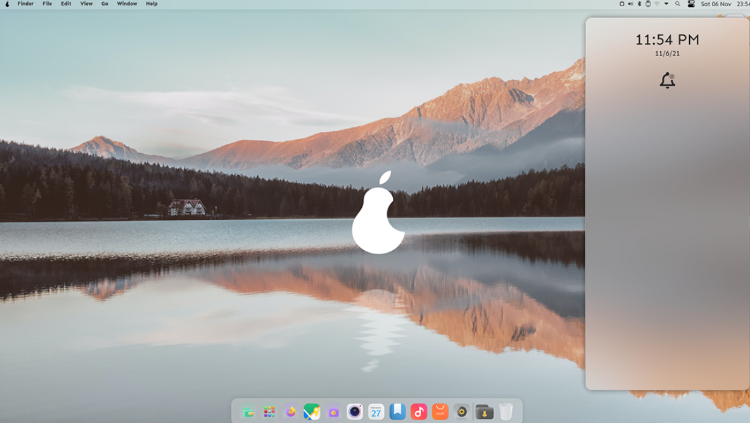Open the Downloads folder in the dock
Viewport: 750px width, 423px height.
point(484,412)
